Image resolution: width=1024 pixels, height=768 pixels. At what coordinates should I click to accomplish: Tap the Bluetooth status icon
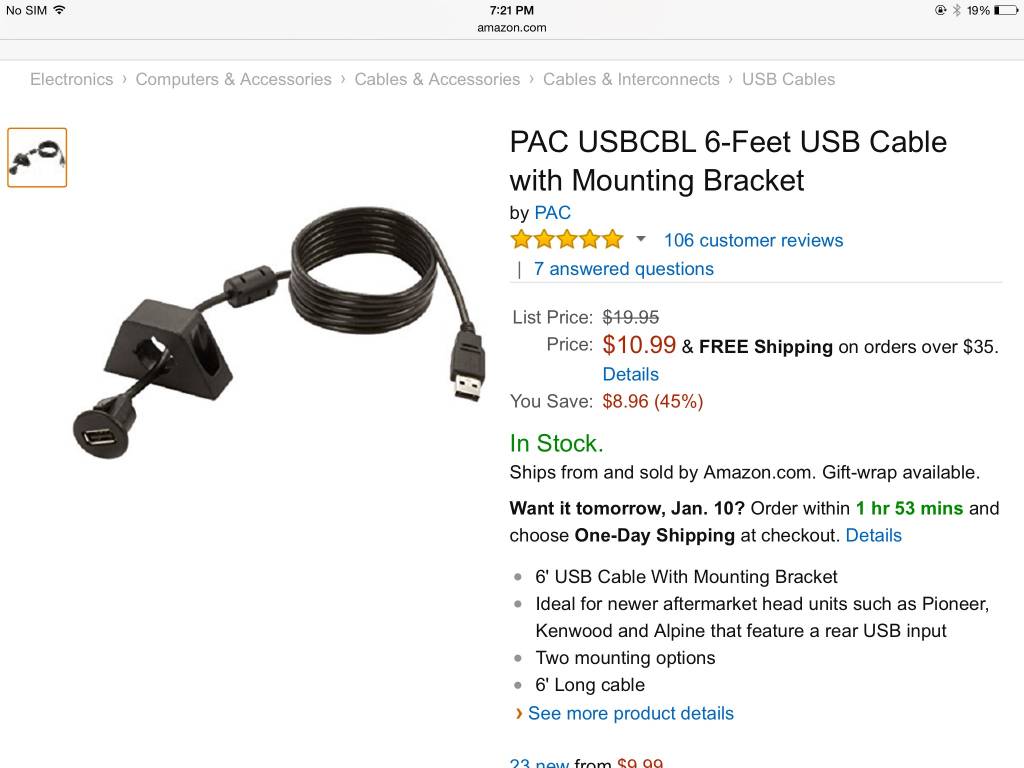point(957,10)
